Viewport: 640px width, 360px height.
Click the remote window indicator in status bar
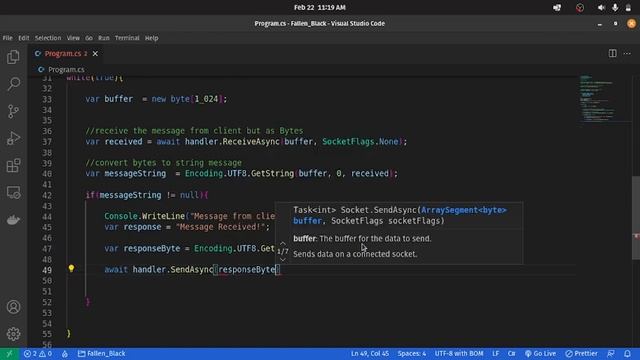point(9,353)
